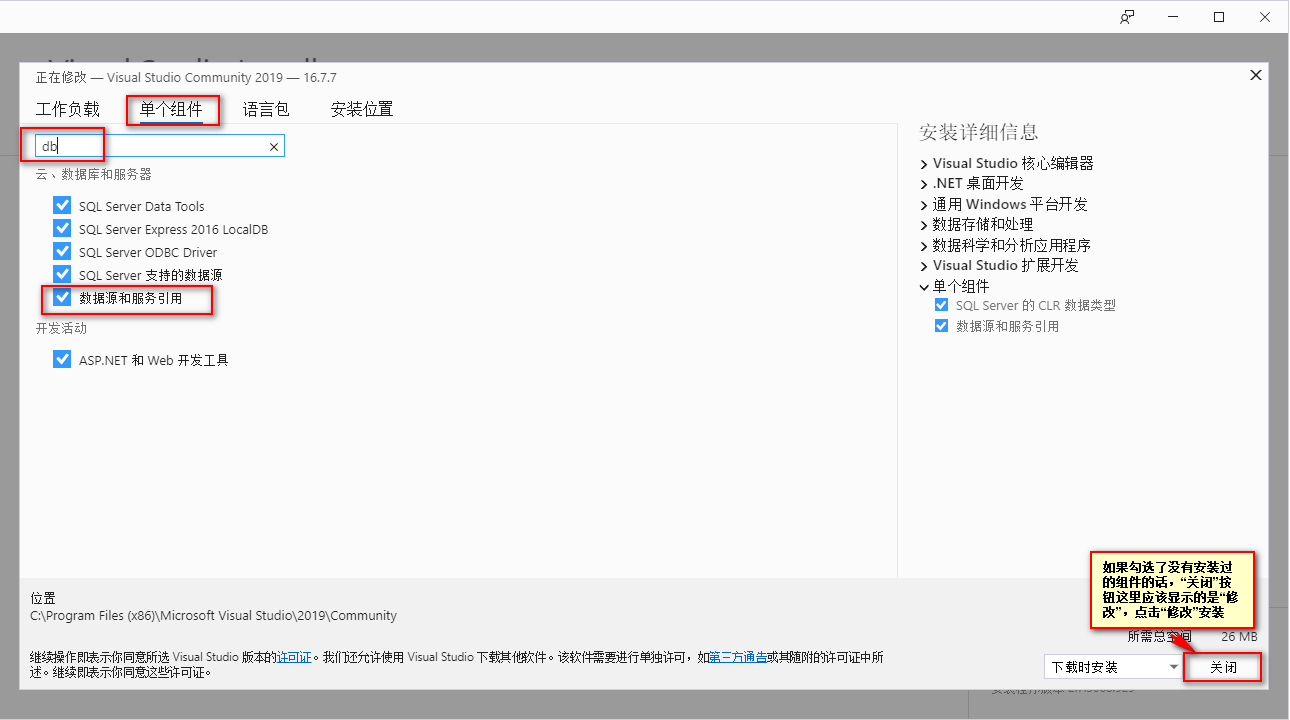The width and height of the screenshot is (1290, 720).
Task: Click the 位置 label
Action: tap(43, 597)
